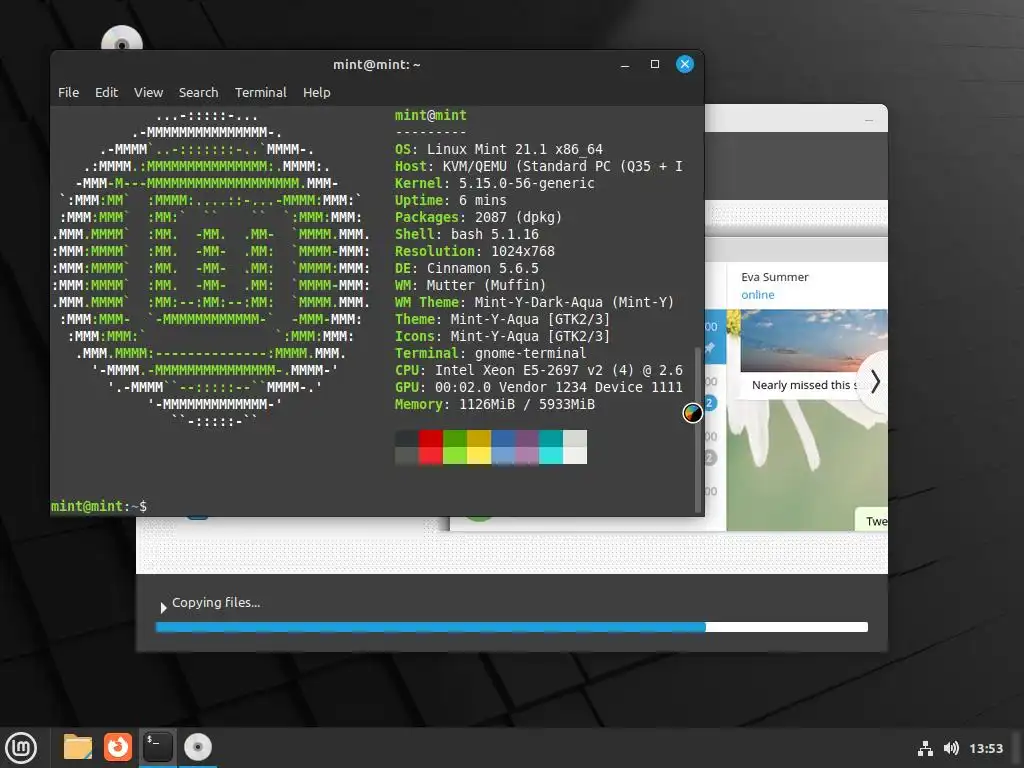Click the Uptime: 6 mins line
This screenshot has height=768, width=1024.
(x=451, y=200)
